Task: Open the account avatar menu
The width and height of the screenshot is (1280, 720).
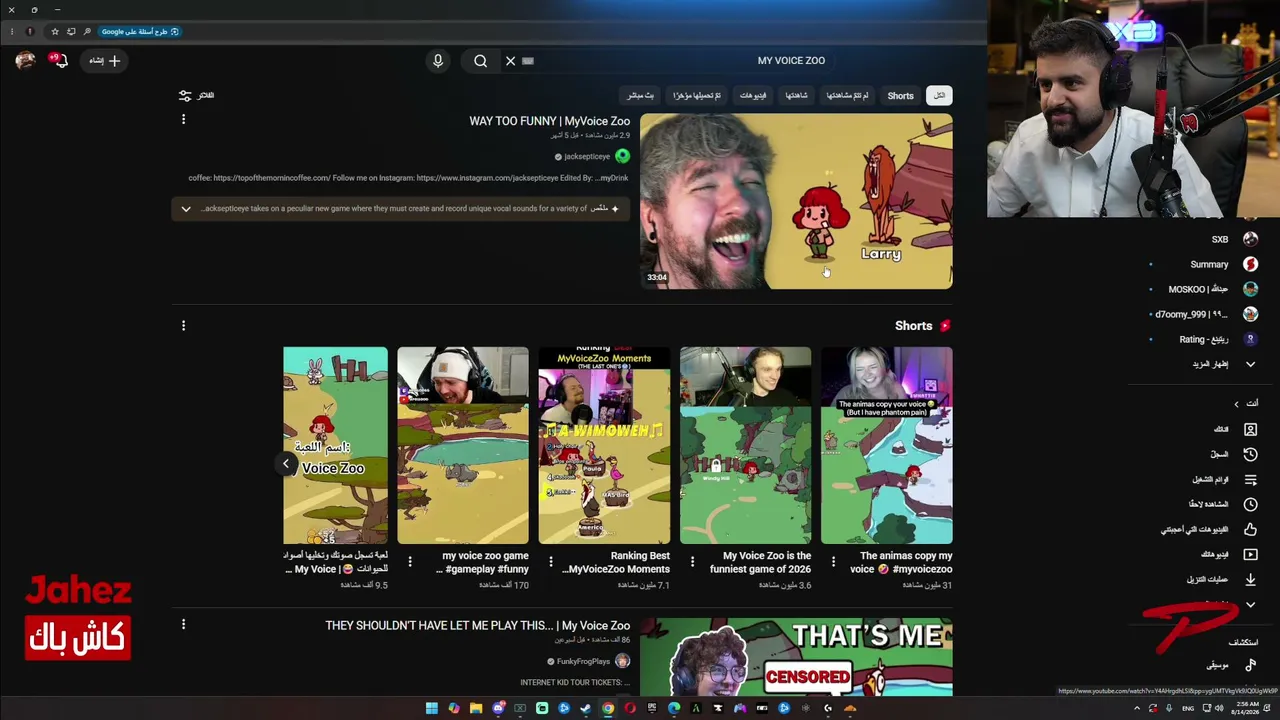Action: pos(25,61)
